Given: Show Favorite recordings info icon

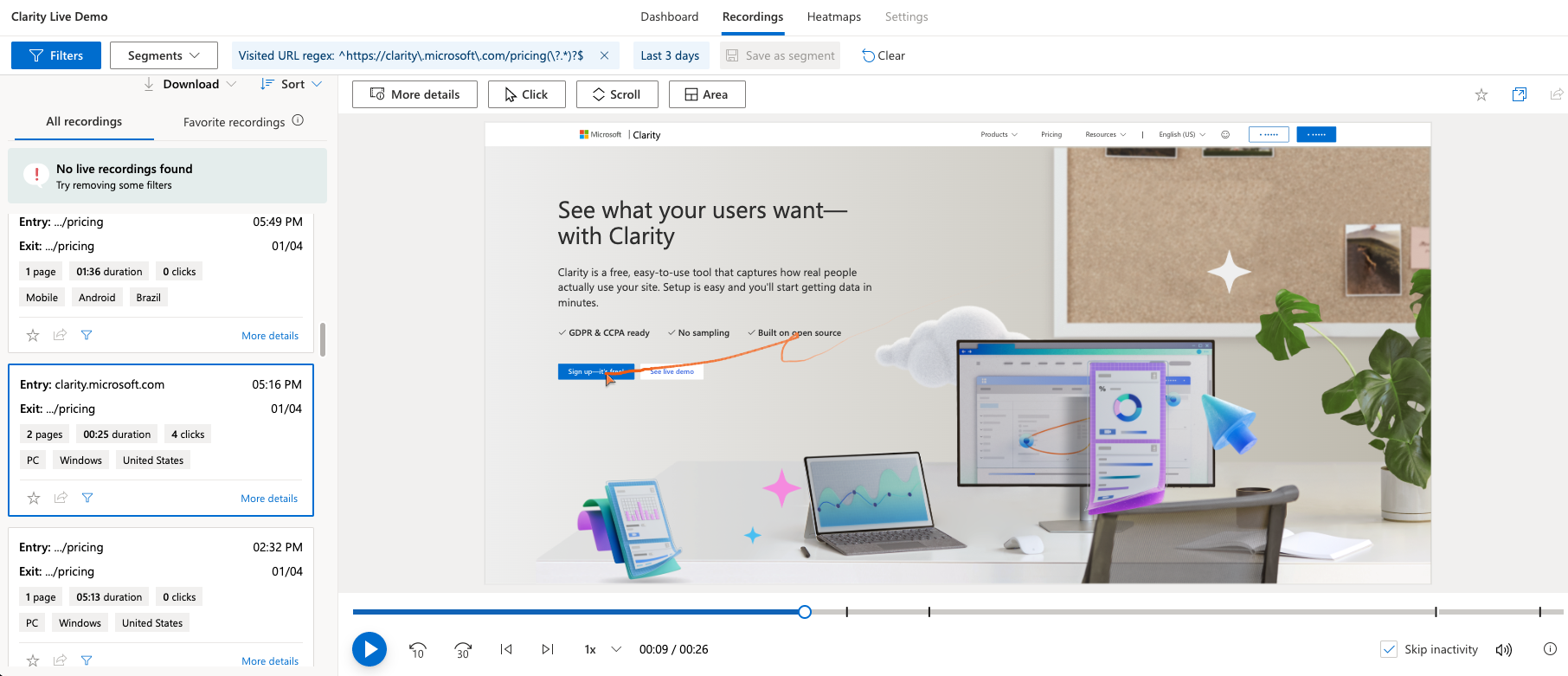Looking at the screenshot, I should click(x=298, y=120).
